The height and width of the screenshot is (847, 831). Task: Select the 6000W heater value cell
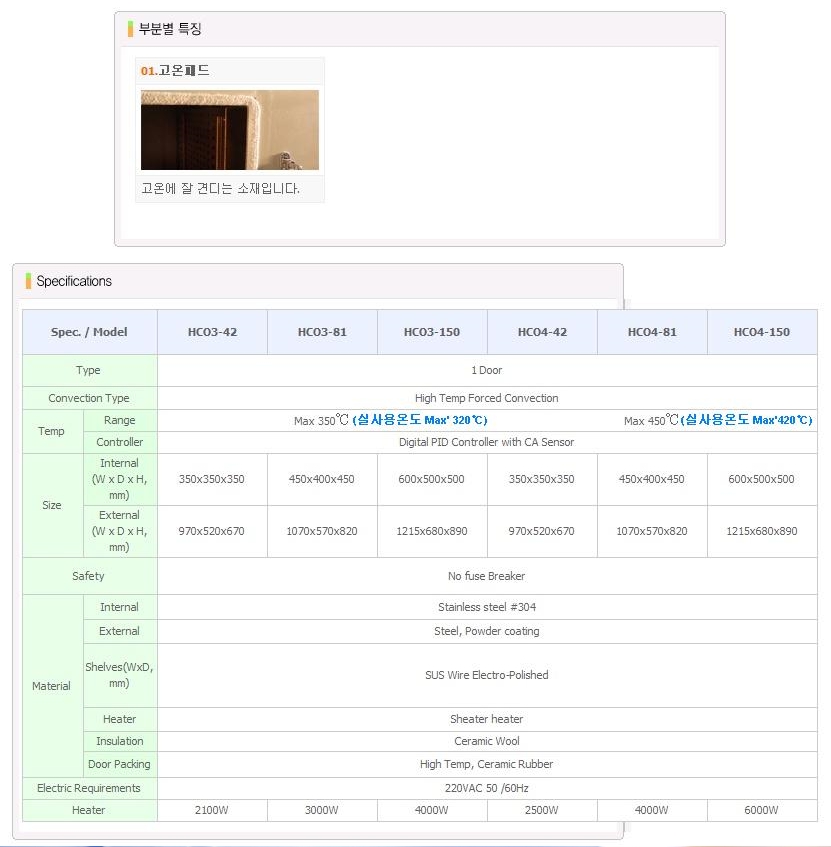(x=761, y=810)
